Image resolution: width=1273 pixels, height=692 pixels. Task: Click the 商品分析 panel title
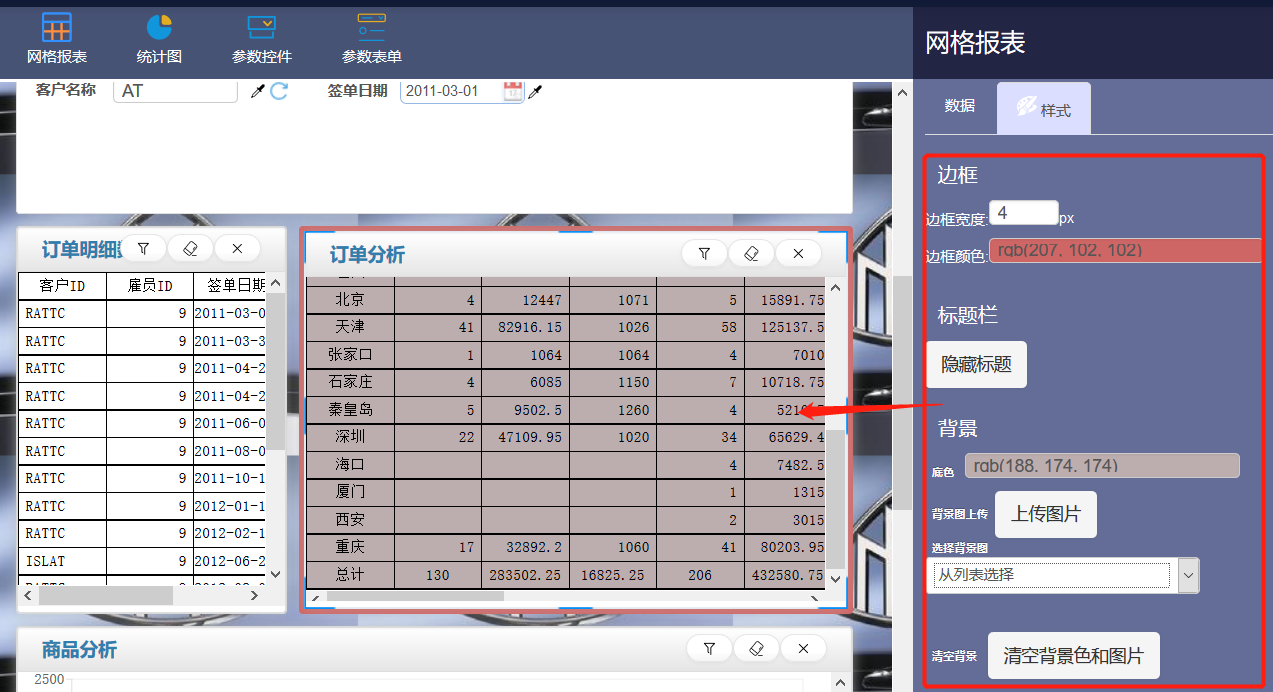80,650
